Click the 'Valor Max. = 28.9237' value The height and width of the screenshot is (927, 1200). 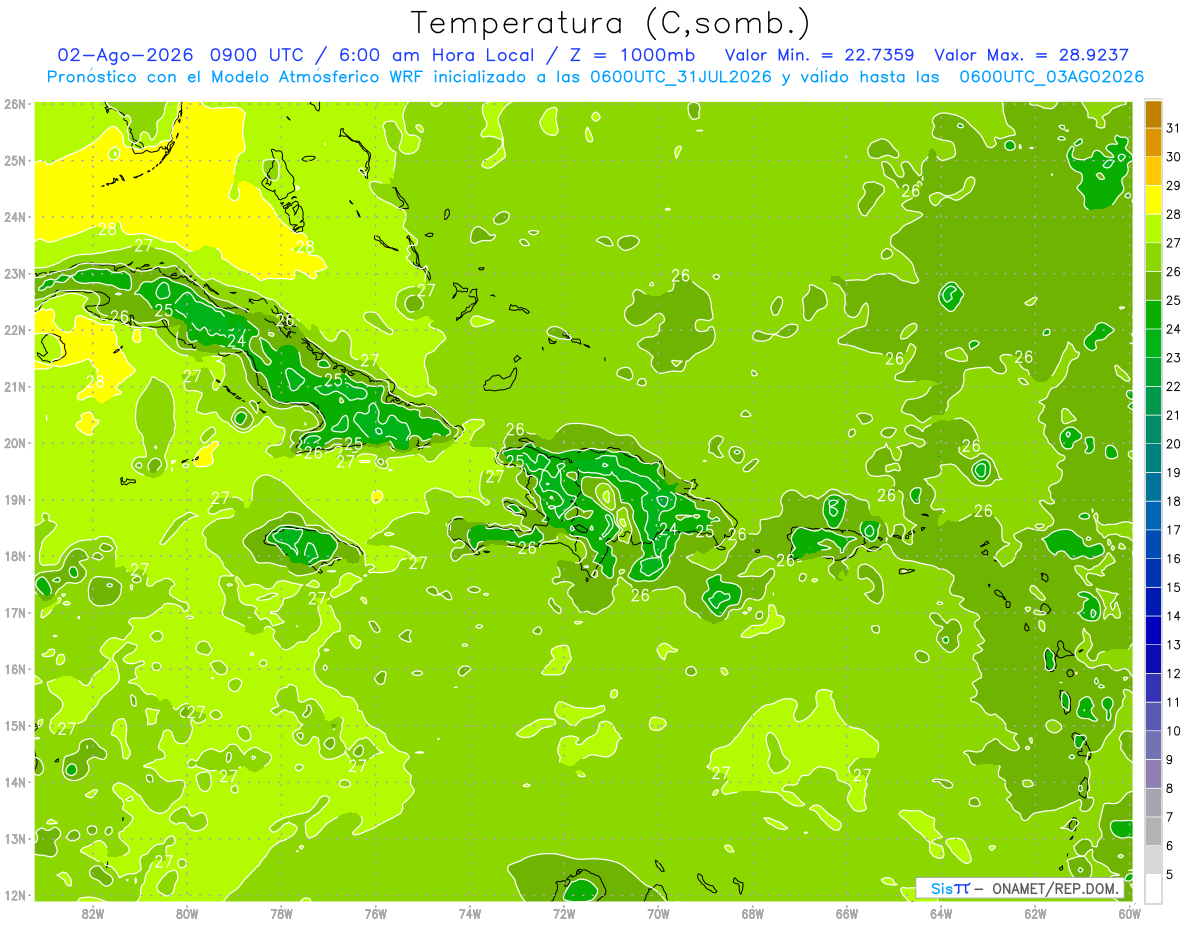tap(1031, 55)
